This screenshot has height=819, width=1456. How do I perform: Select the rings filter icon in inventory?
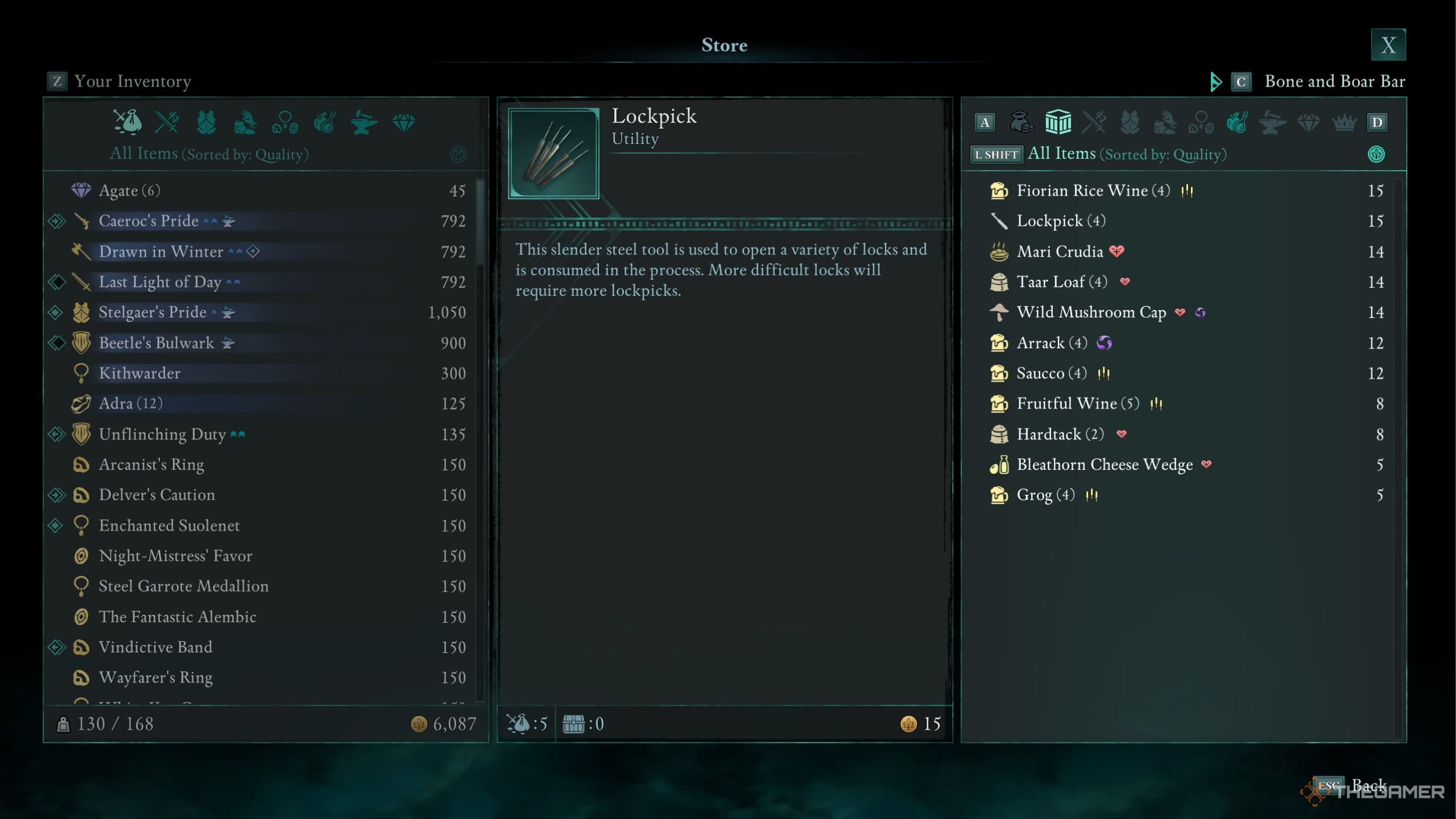(x=284, y=121)
